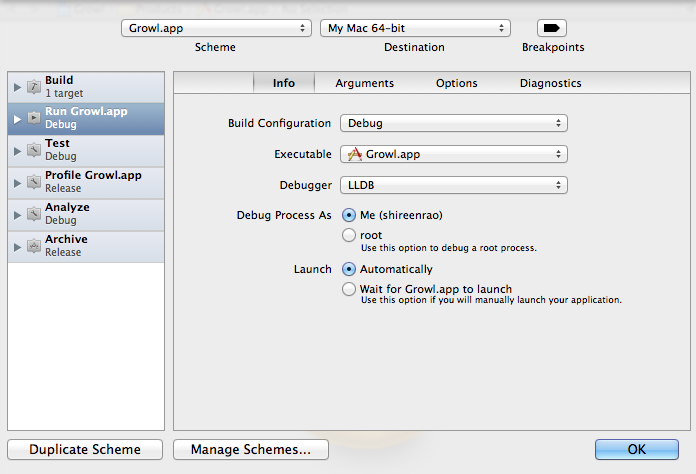This screenshot has height=474, width=696.
Task: Click the Duplicate Scheme button
Action: click(85, 450)
